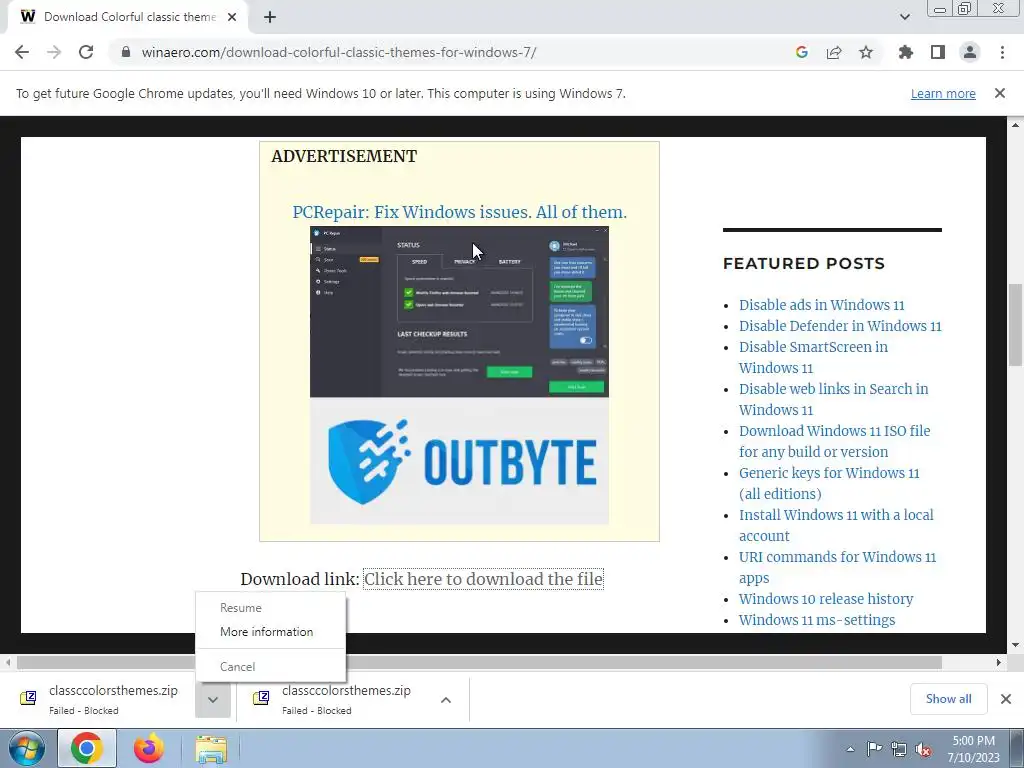Open the Windows Start menu

point(26,749)
